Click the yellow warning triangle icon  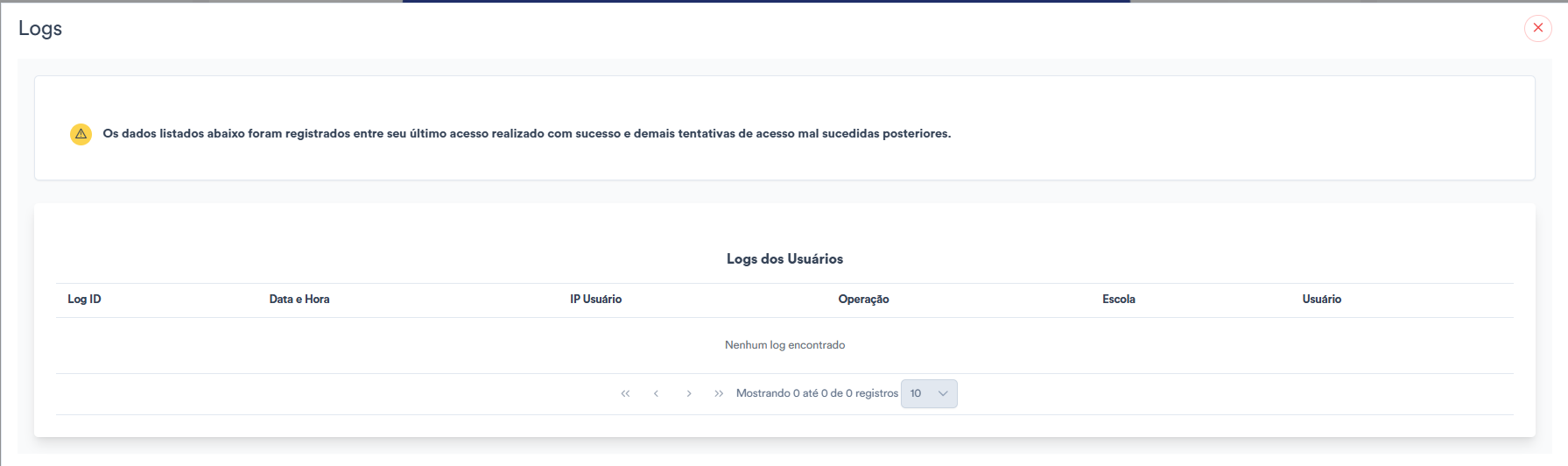point(81,134)
